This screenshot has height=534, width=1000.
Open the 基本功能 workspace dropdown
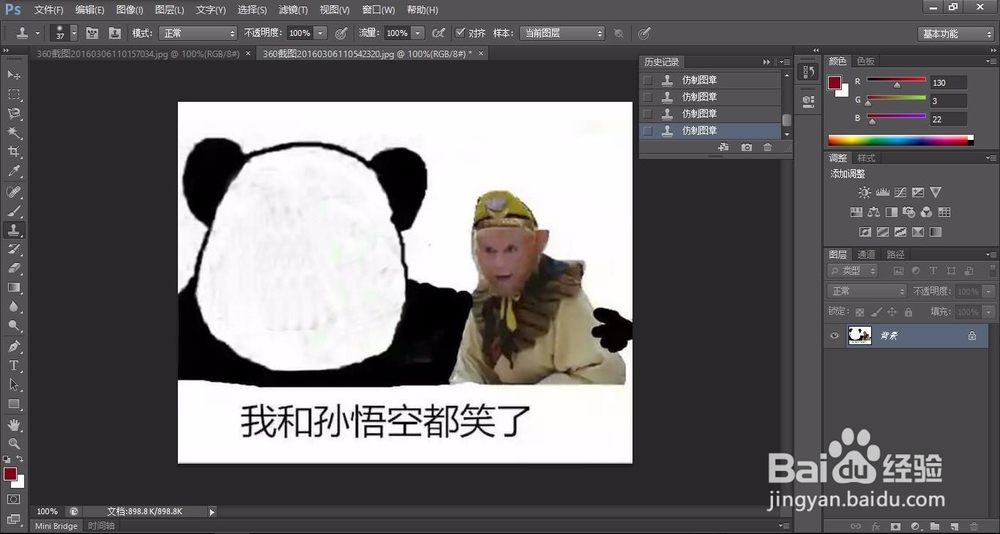point(955,34)
